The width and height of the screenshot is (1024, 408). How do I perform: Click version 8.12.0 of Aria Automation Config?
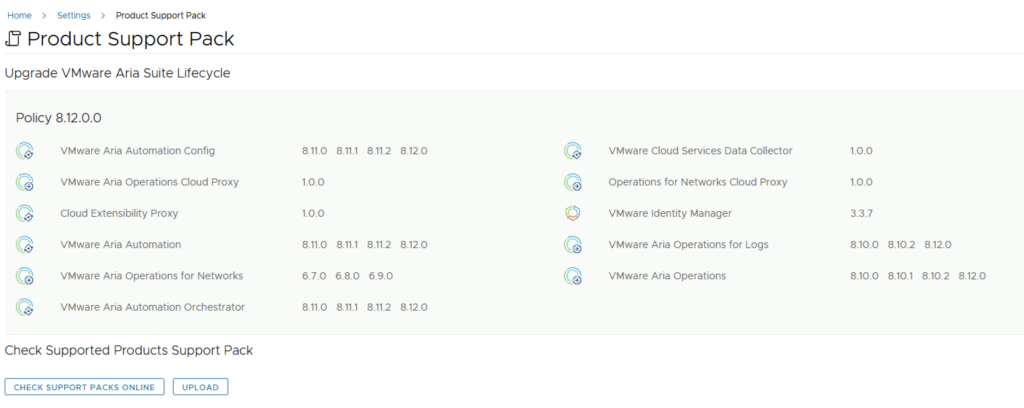click(414, 151)
